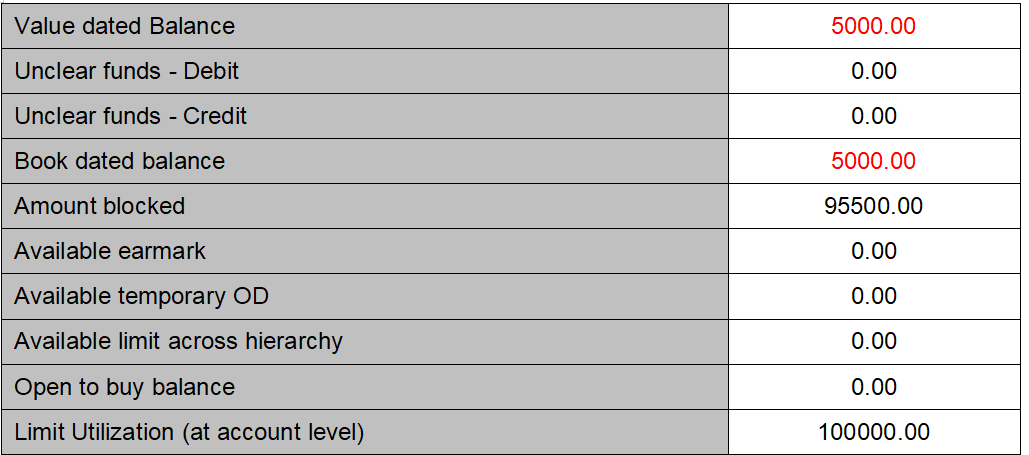The height and width of the screenshot is (455, 1029).
Task: Select the 100000.00 Limit Utilization value
Action: click(873, 432)
